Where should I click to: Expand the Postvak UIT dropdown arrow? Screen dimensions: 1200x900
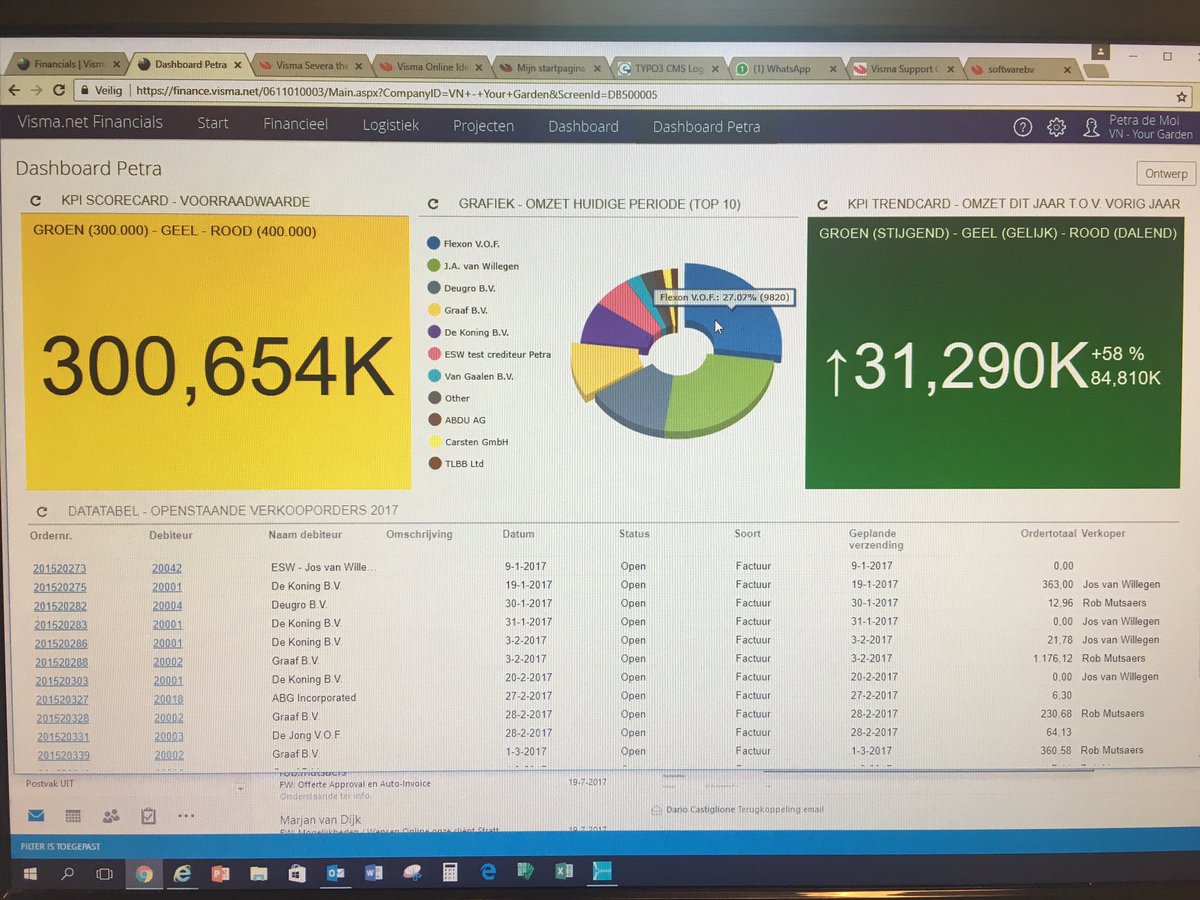[x=240, y=789]
